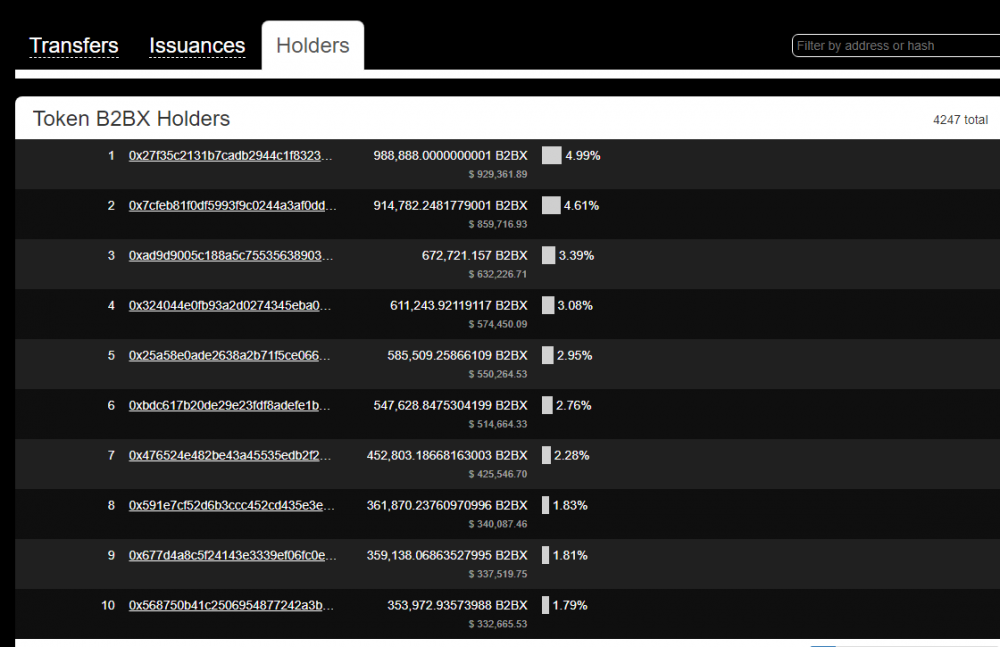Click the $ 574,450.09 value
Screen dimensions: 1000x647
(x=498, y=324)
